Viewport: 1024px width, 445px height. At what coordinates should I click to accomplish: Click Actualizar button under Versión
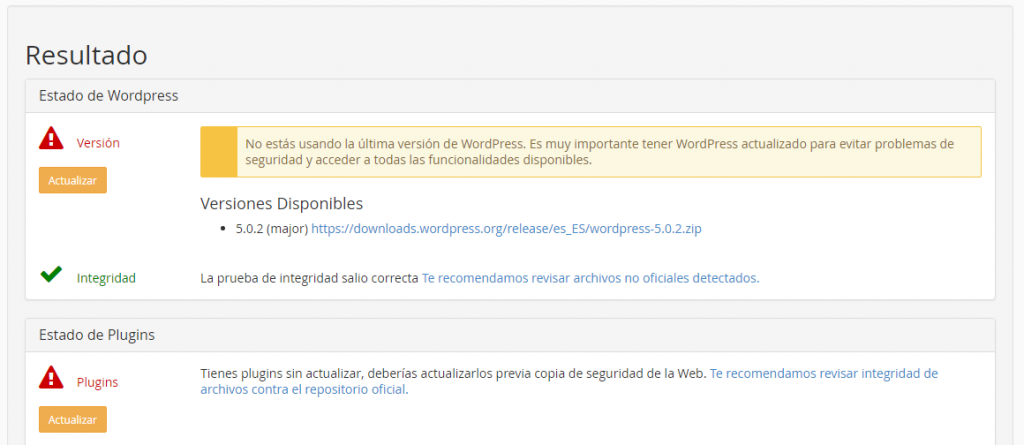pos(72,180)
